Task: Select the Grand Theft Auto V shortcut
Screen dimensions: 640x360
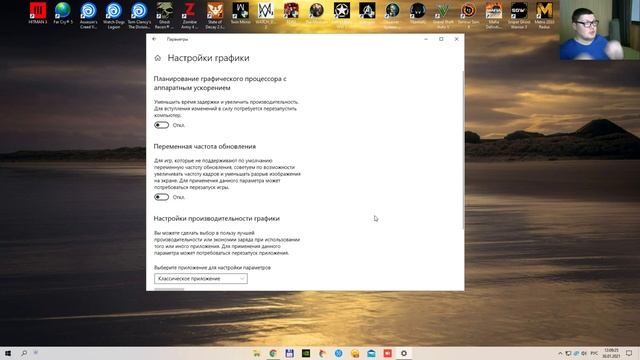Action: tap(443, 16)
